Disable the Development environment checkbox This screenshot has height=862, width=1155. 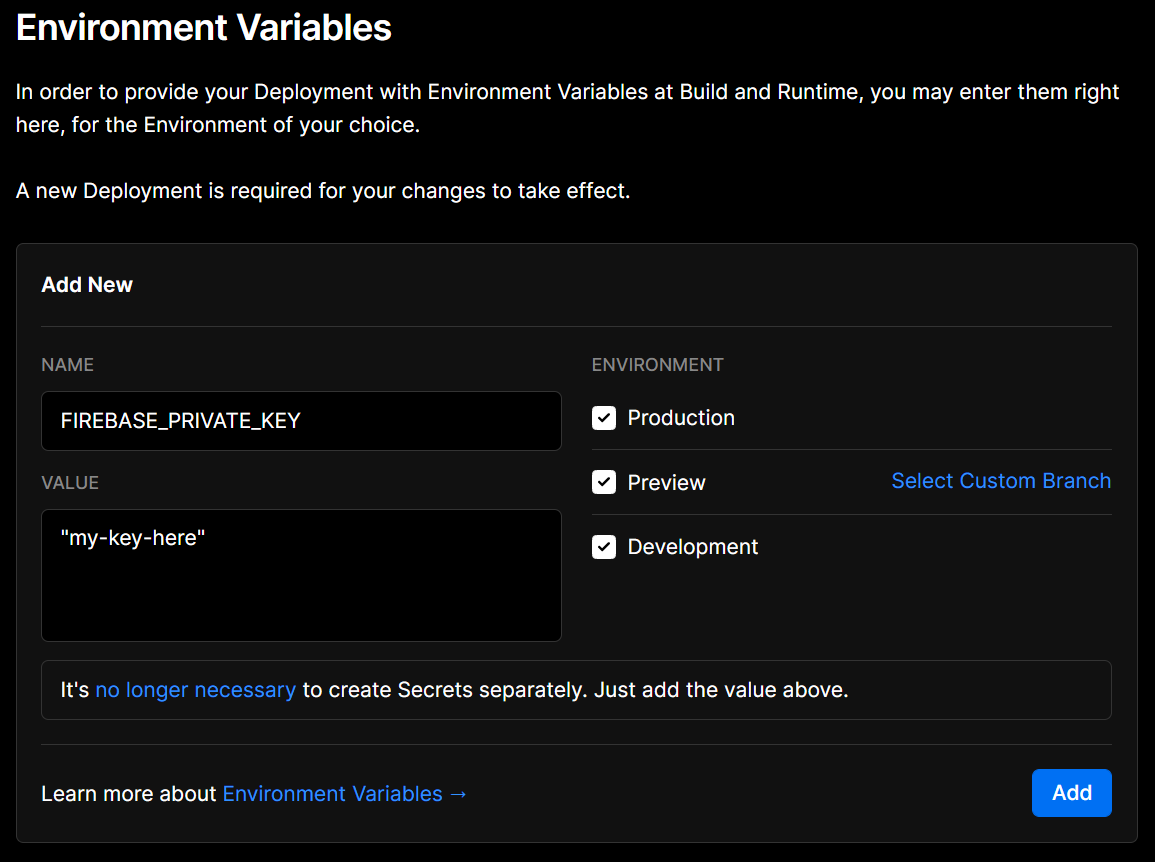(x=604, y=547)
